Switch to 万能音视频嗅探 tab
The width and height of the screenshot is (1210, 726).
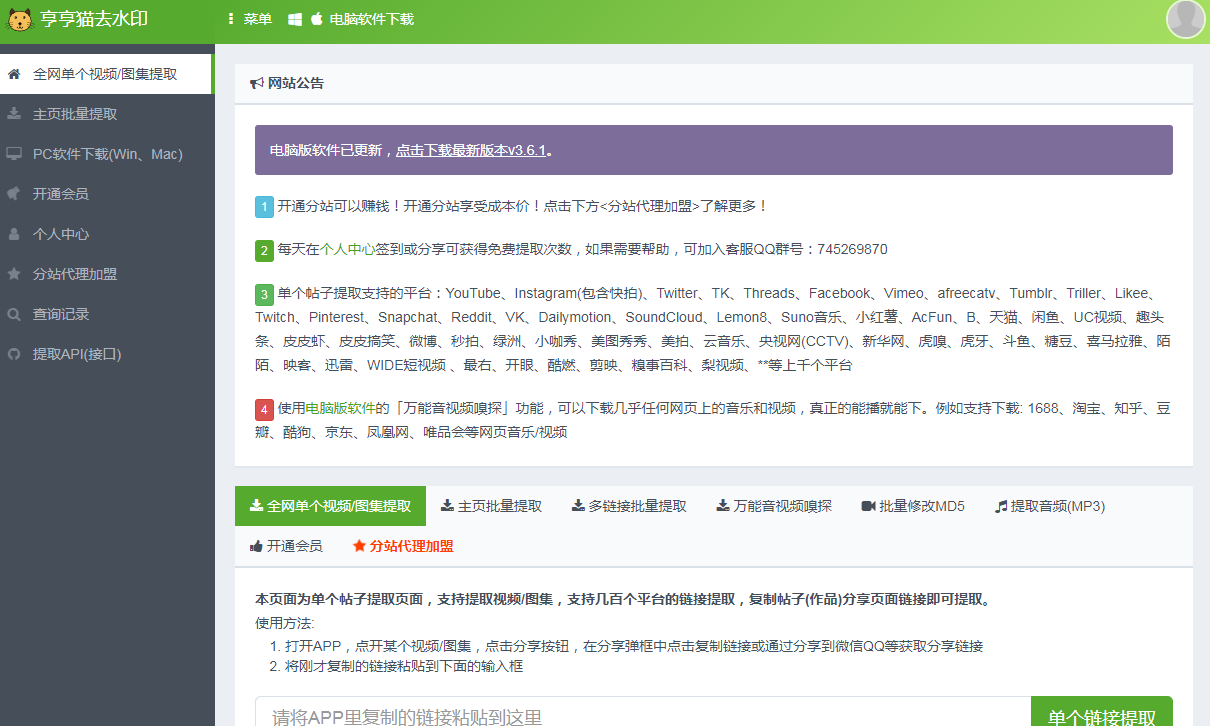[x=773, y=506]
